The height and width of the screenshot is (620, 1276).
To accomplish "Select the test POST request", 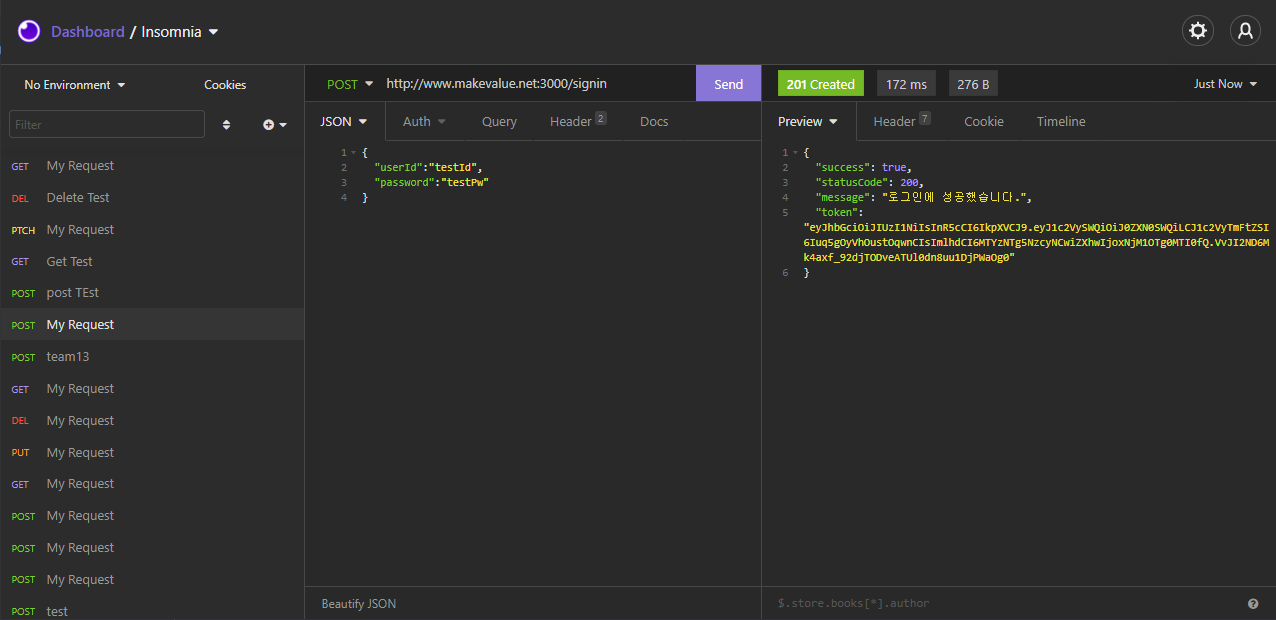I will (152, 611).
